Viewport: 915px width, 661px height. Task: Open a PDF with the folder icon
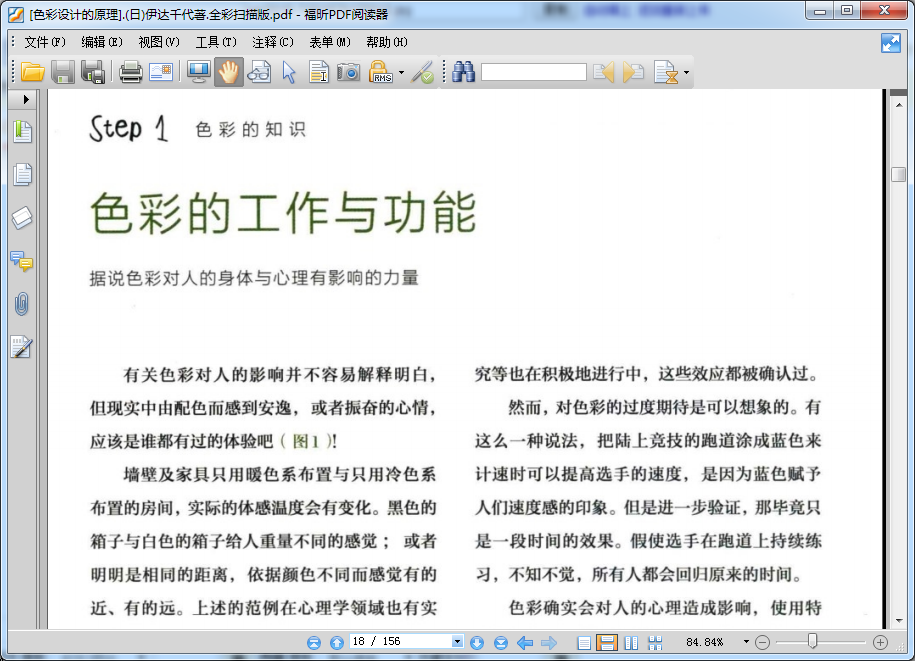pyautogui.click(x=33, y=72)
